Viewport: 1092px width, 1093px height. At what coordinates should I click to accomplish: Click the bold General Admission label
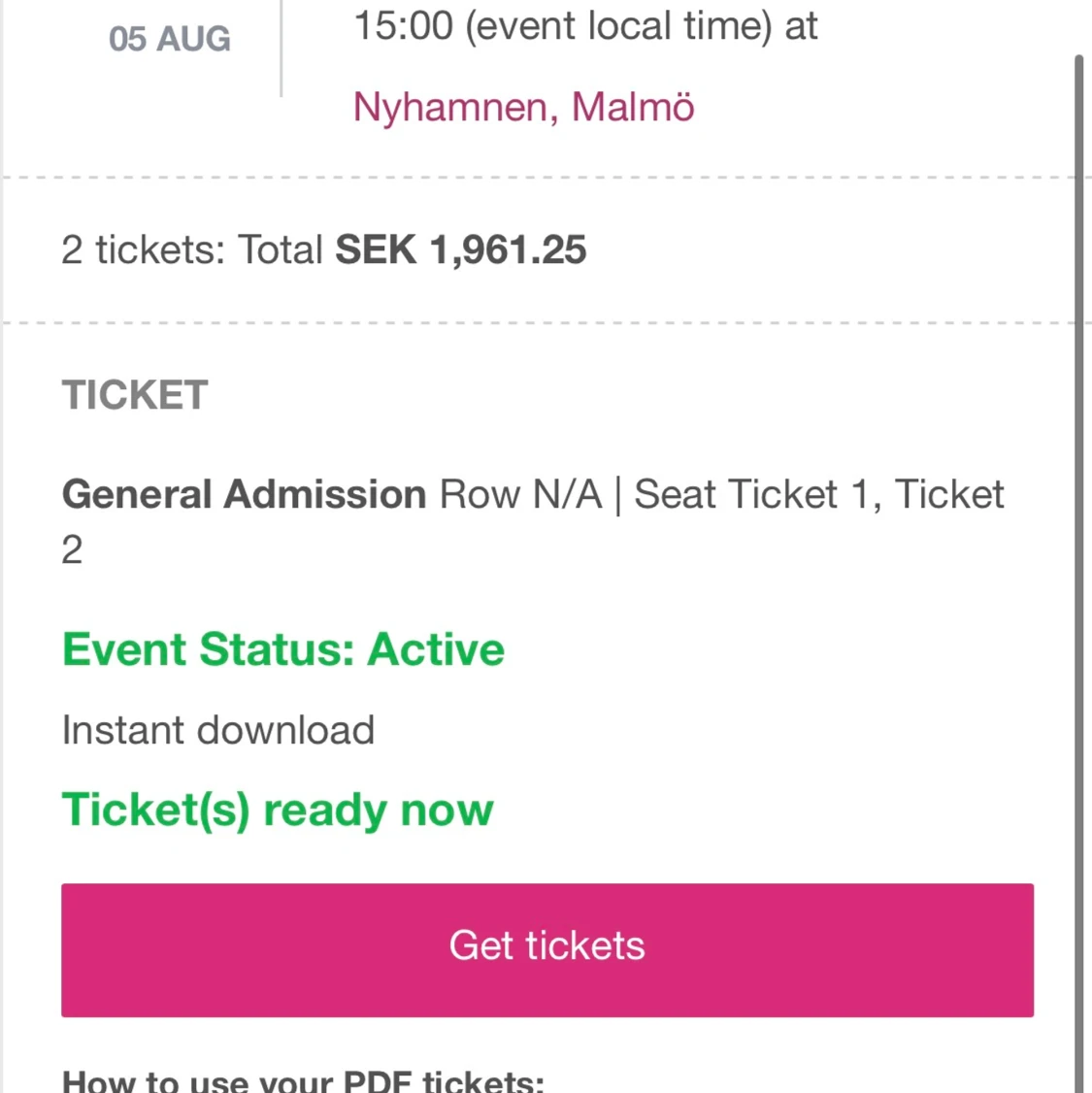click(244, 494)
